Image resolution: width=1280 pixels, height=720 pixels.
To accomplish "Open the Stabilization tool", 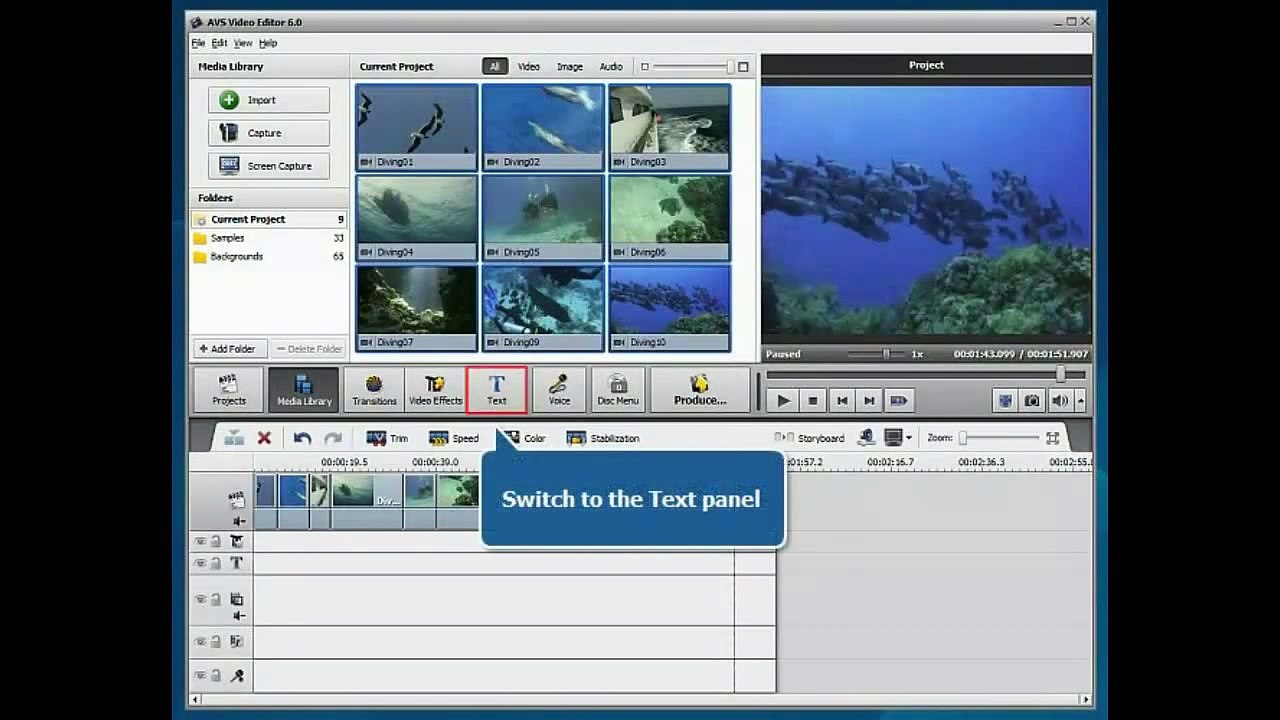I will (603, 438).
